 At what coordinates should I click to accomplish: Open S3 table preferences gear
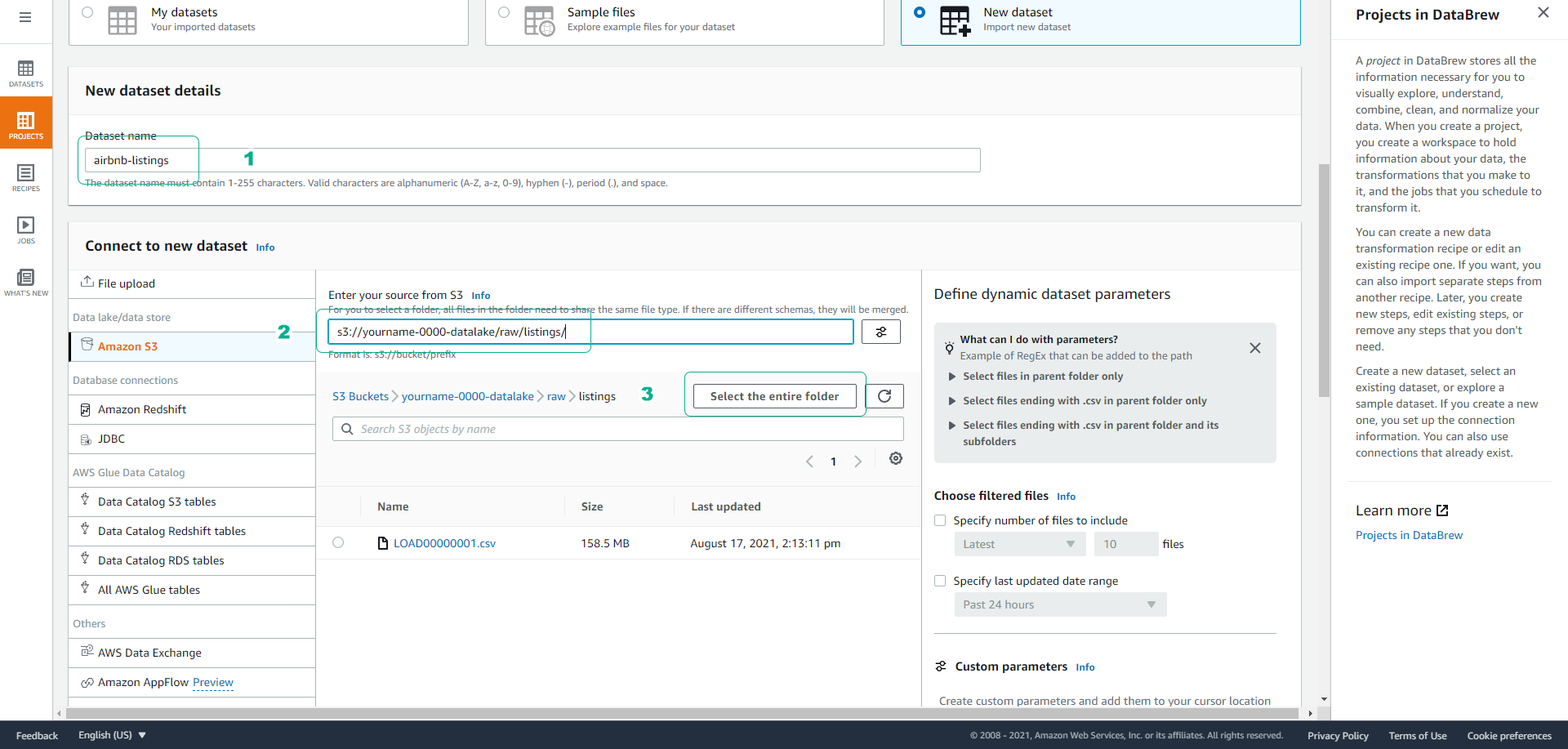click(896, 458)
